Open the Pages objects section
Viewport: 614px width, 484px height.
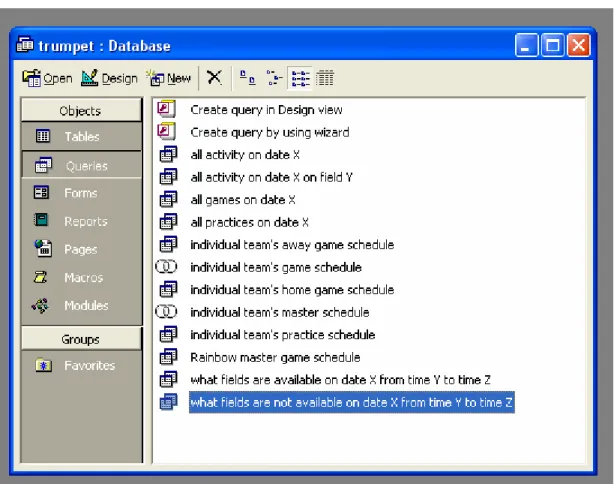[81, 249]
